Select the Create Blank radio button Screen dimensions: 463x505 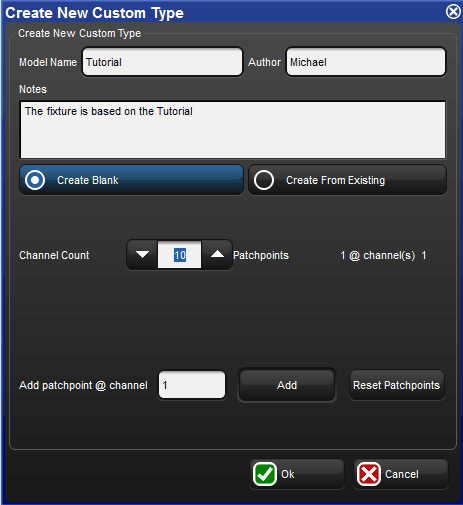(x=35, y=180)
